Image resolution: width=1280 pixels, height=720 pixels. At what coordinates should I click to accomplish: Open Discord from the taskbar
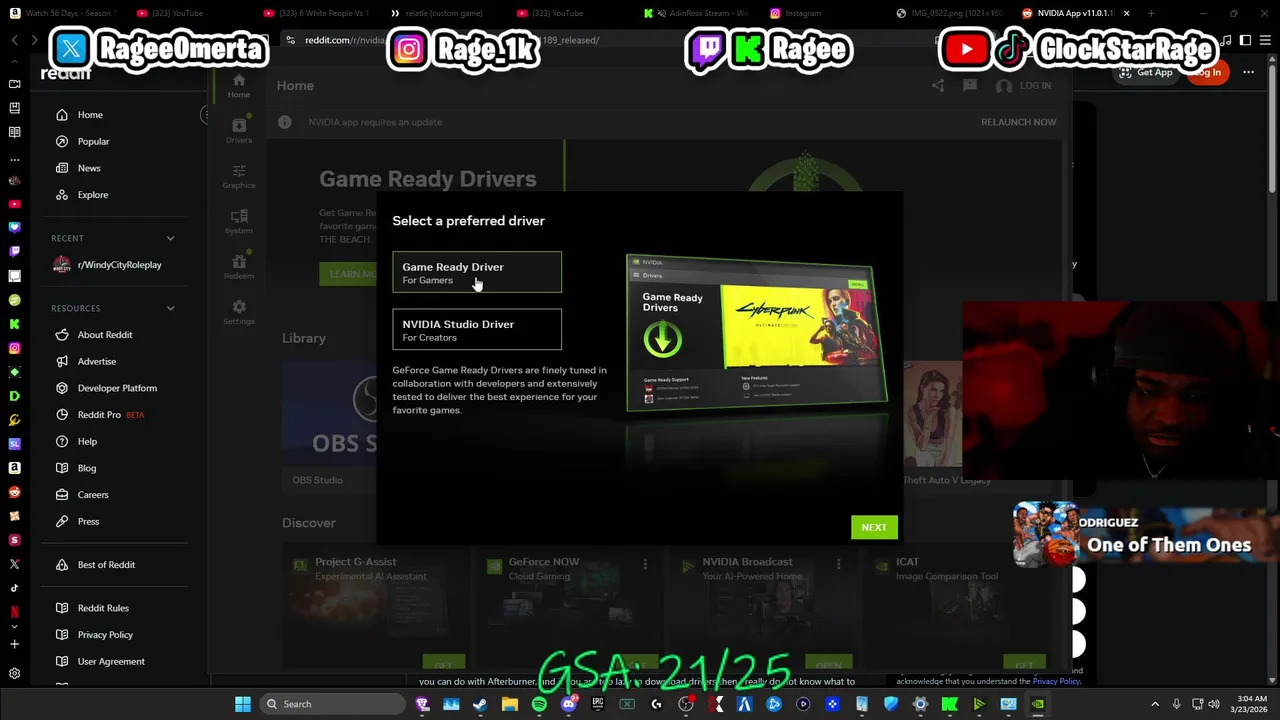click(x=568, y=704)
